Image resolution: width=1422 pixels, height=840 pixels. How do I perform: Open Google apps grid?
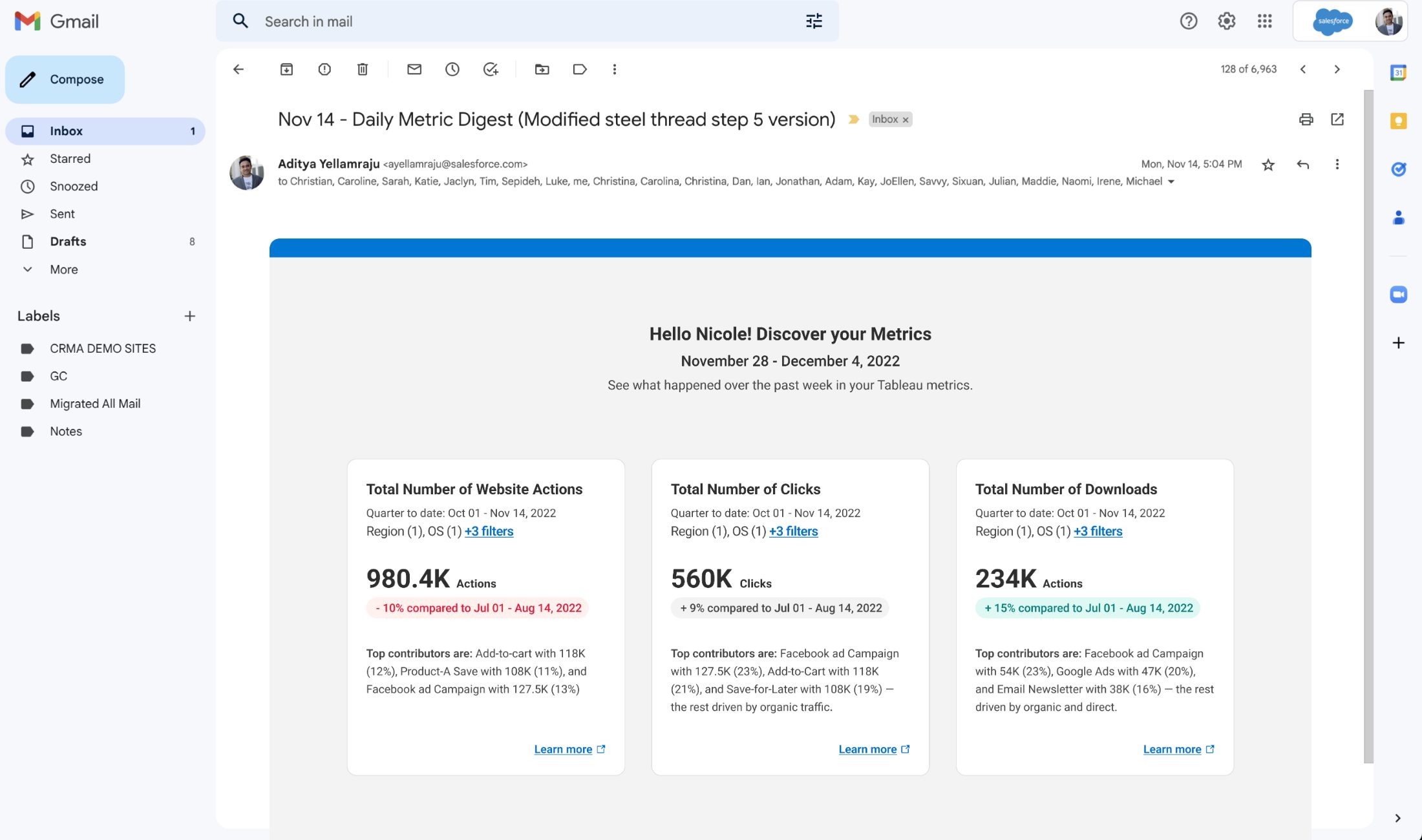(x=1265, y=21)
